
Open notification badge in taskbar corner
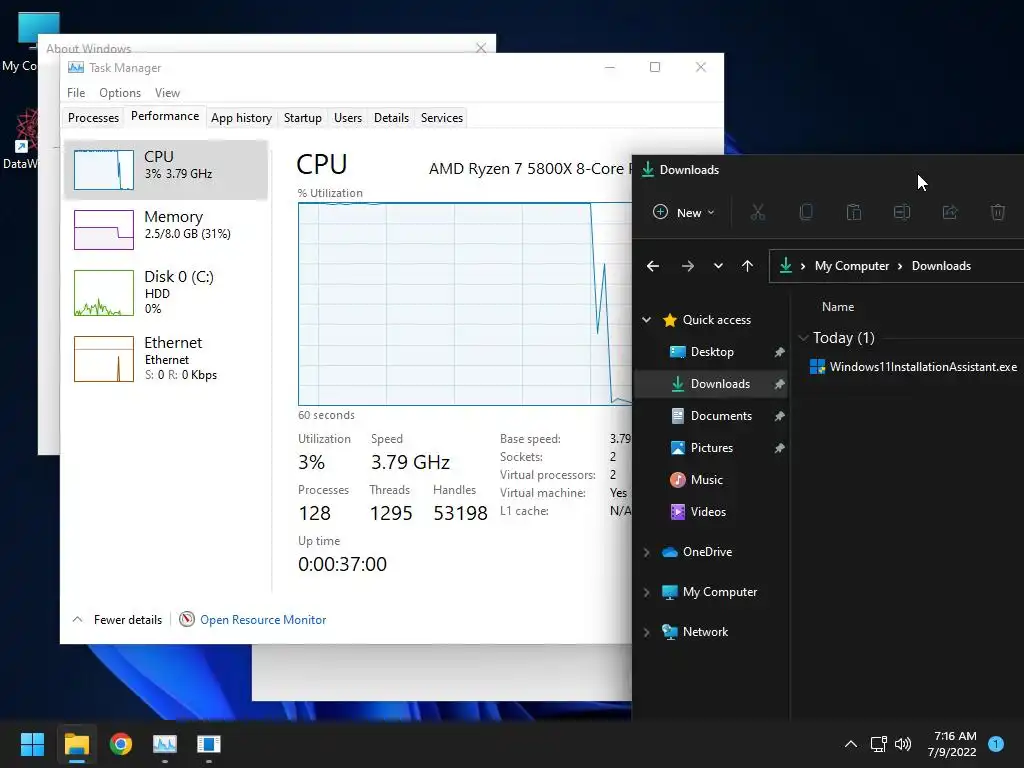[x=996, y=743]
